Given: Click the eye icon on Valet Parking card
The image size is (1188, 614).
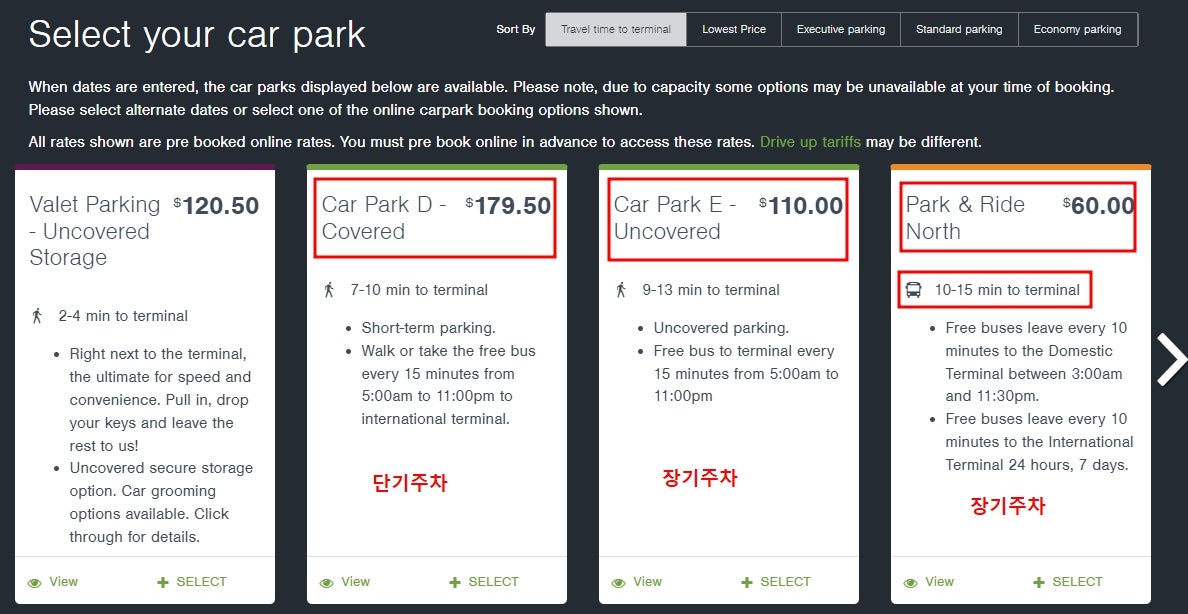Looking at the screenshot, I should click(35, 582).
